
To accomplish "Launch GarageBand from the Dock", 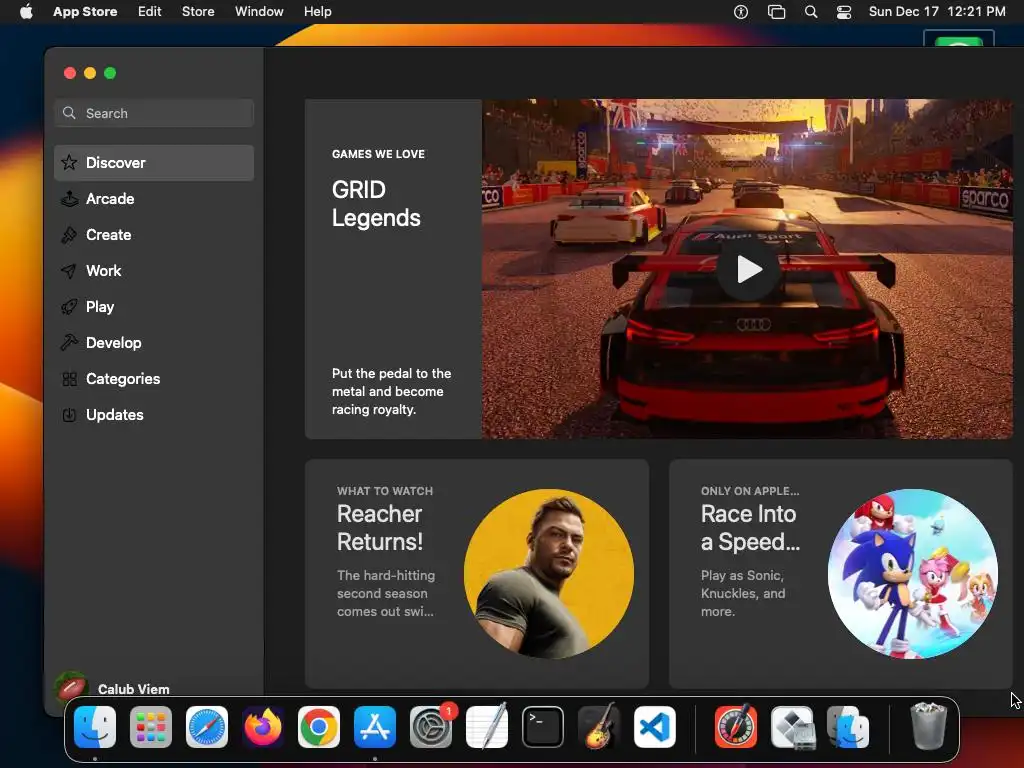I will [599, 727].
